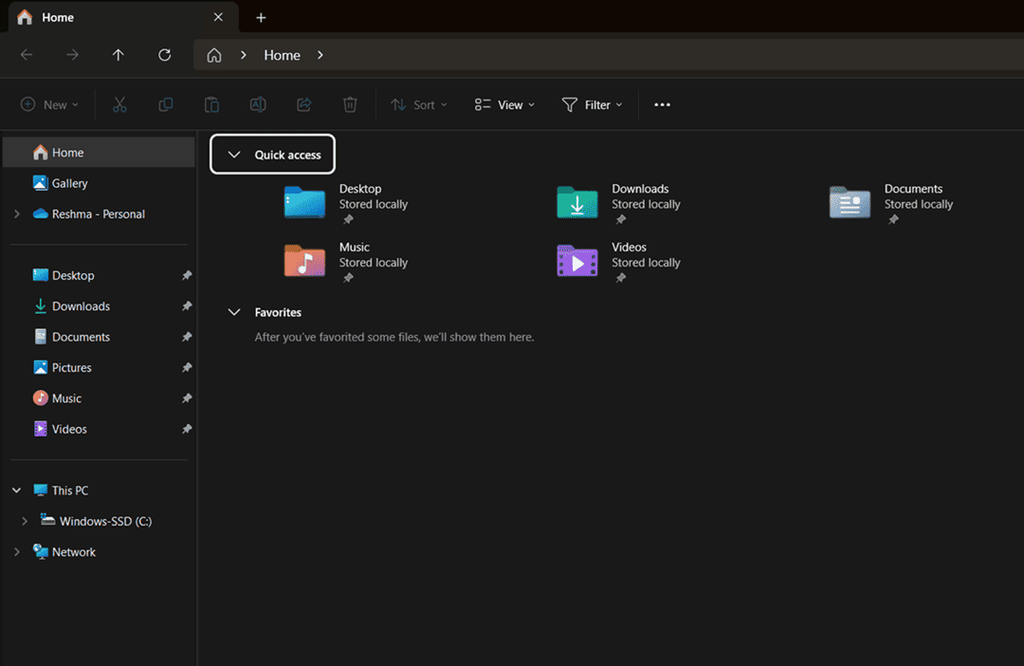Image resolution: width=1024 pixels, height=666 pixels.
Task: Click the Copy icon in toolbar
Action: click(165, 105)
